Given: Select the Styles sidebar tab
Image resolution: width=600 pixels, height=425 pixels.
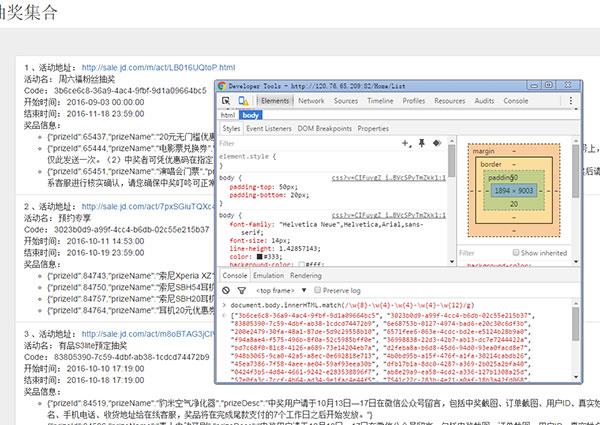Looking at the screenshot, I should coord(231,129).
